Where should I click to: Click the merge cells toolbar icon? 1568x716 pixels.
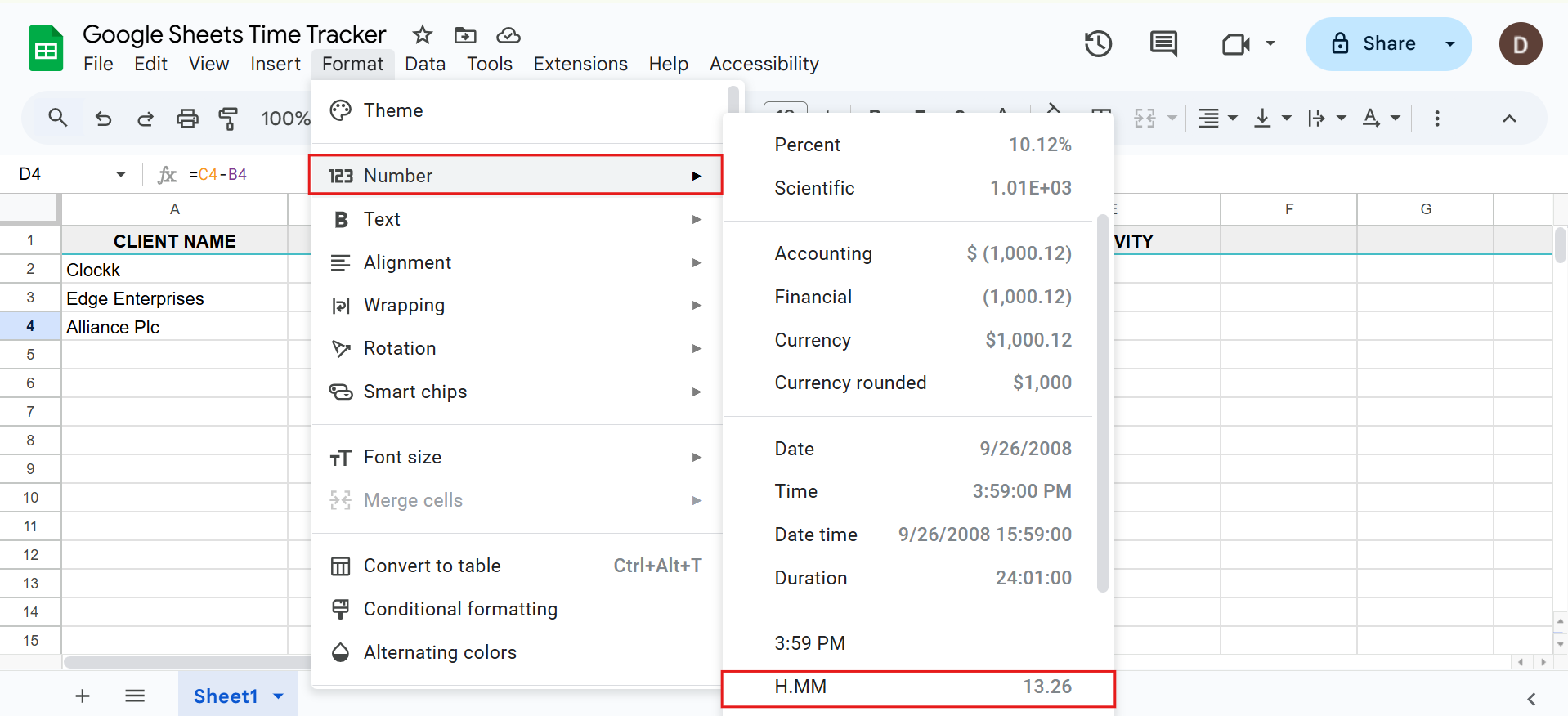pyautogui.click(x=1145, y=119)
